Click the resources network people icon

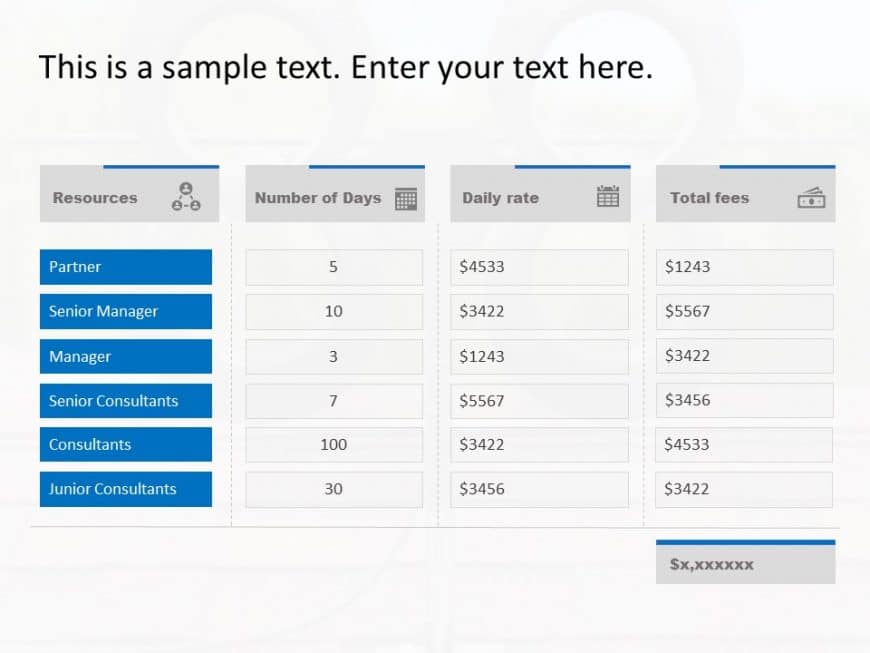(x=186, y=197)
